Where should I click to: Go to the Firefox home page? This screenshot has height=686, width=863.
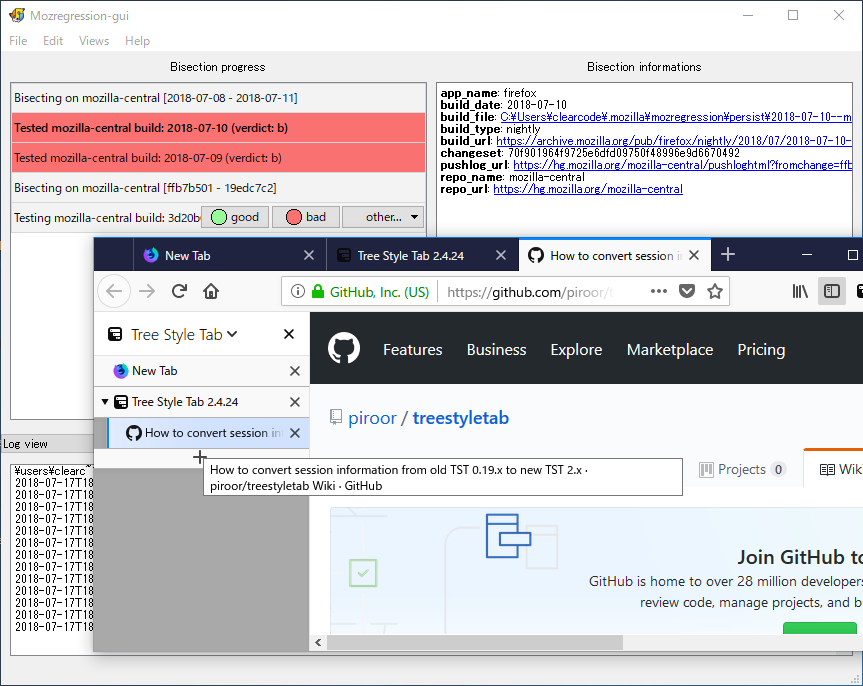pyautogui.click(x=211, y=291)
